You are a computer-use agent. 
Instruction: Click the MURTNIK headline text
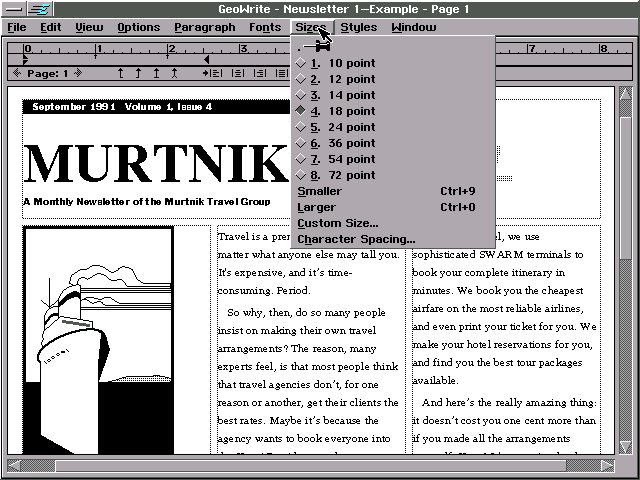(157, 164)
